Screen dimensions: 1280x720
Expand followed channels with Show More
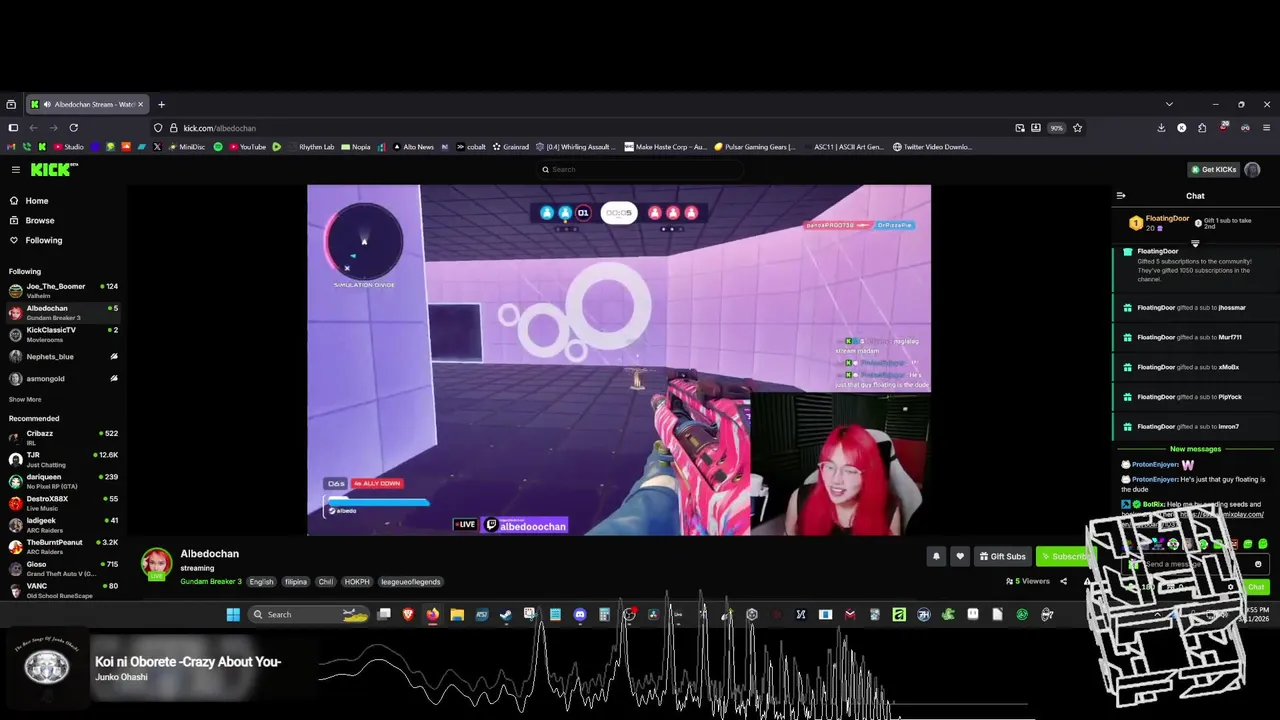tap(25, 399)
